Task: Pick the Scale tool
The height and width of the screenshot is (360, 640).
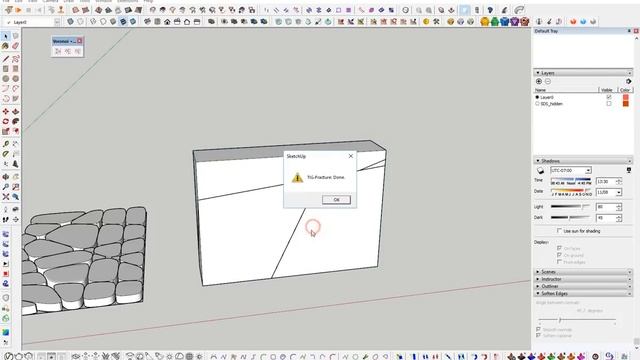Action: click(x=6, y=131)
